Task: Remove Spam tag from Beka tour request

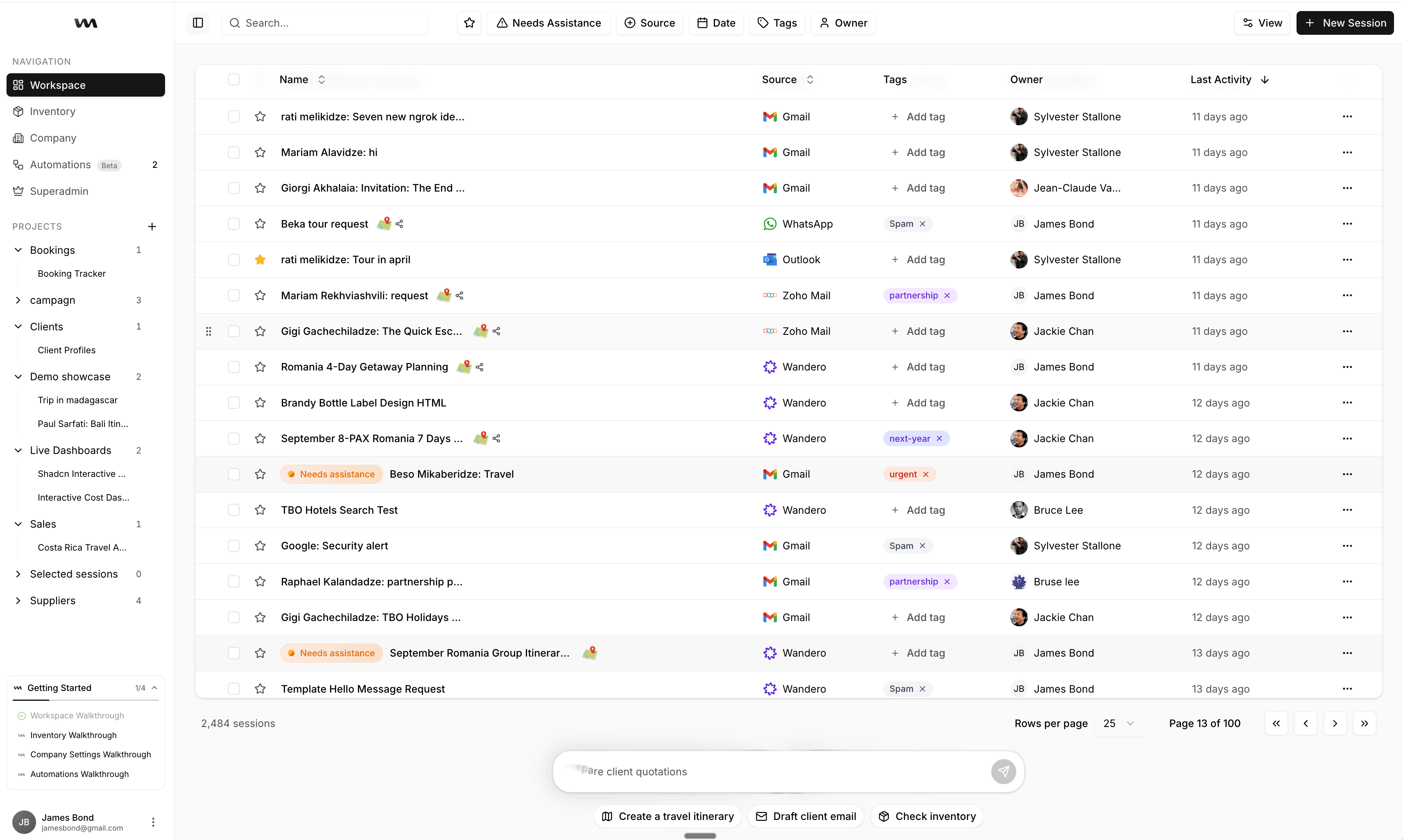Action: tap(922, 224)
